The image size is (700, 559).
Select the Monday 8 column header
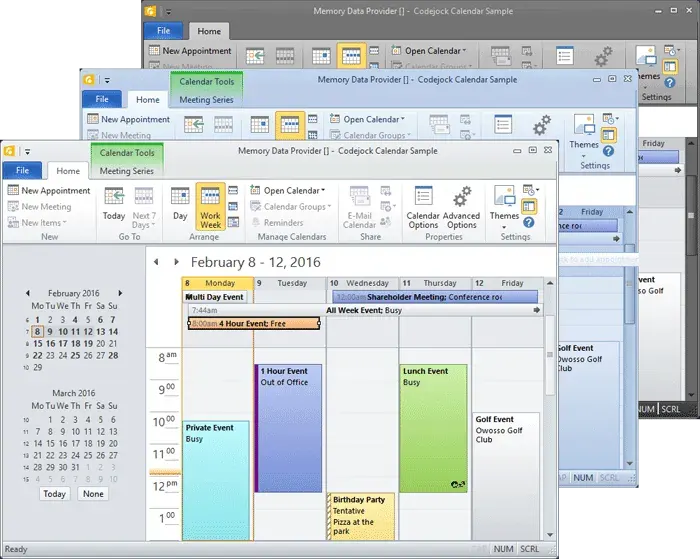coord(217,283)
